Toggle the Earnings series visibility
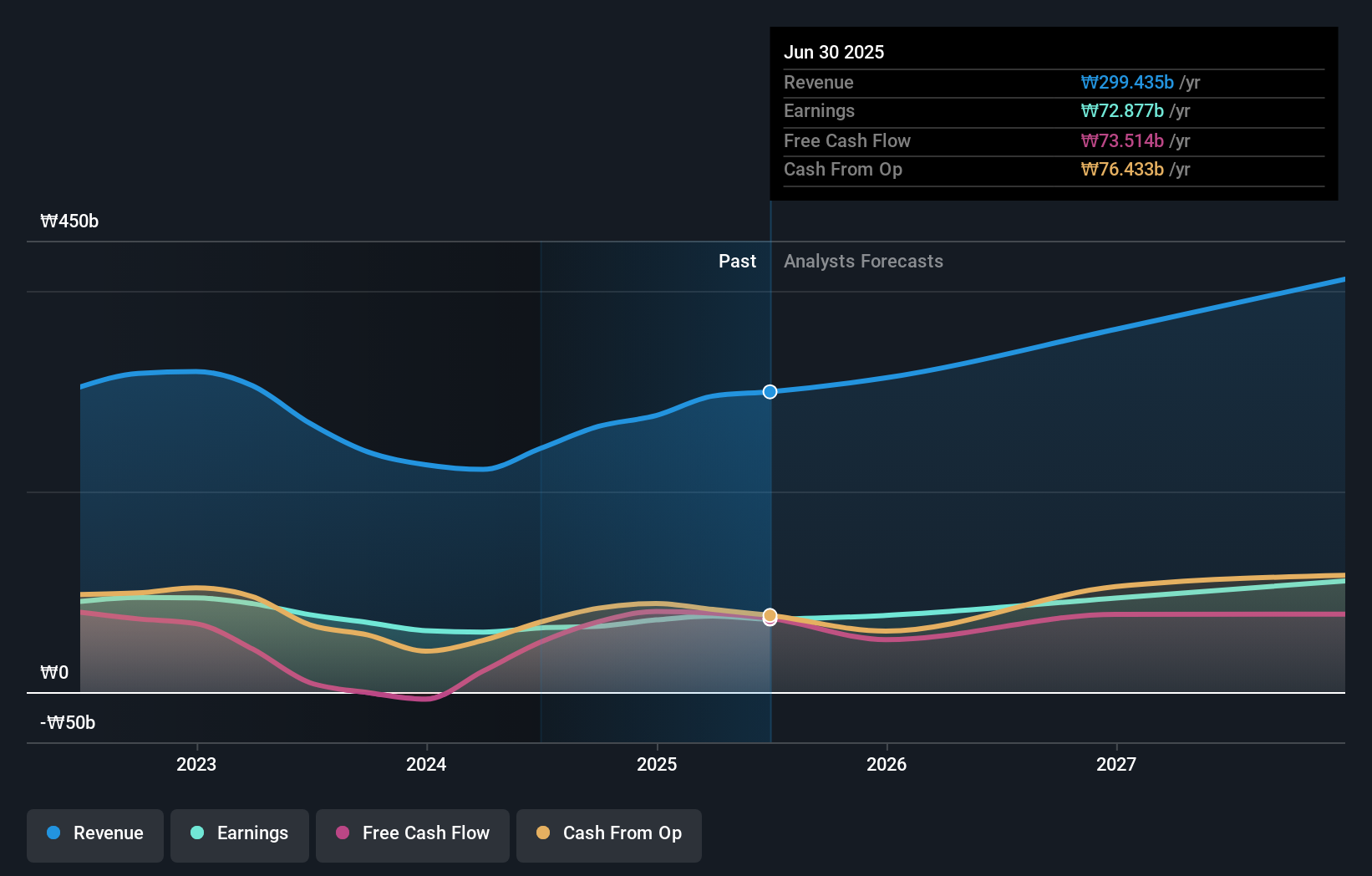The height and width of the screenshot is (876, 1372). pyautogui.click(x=240, y=833)
